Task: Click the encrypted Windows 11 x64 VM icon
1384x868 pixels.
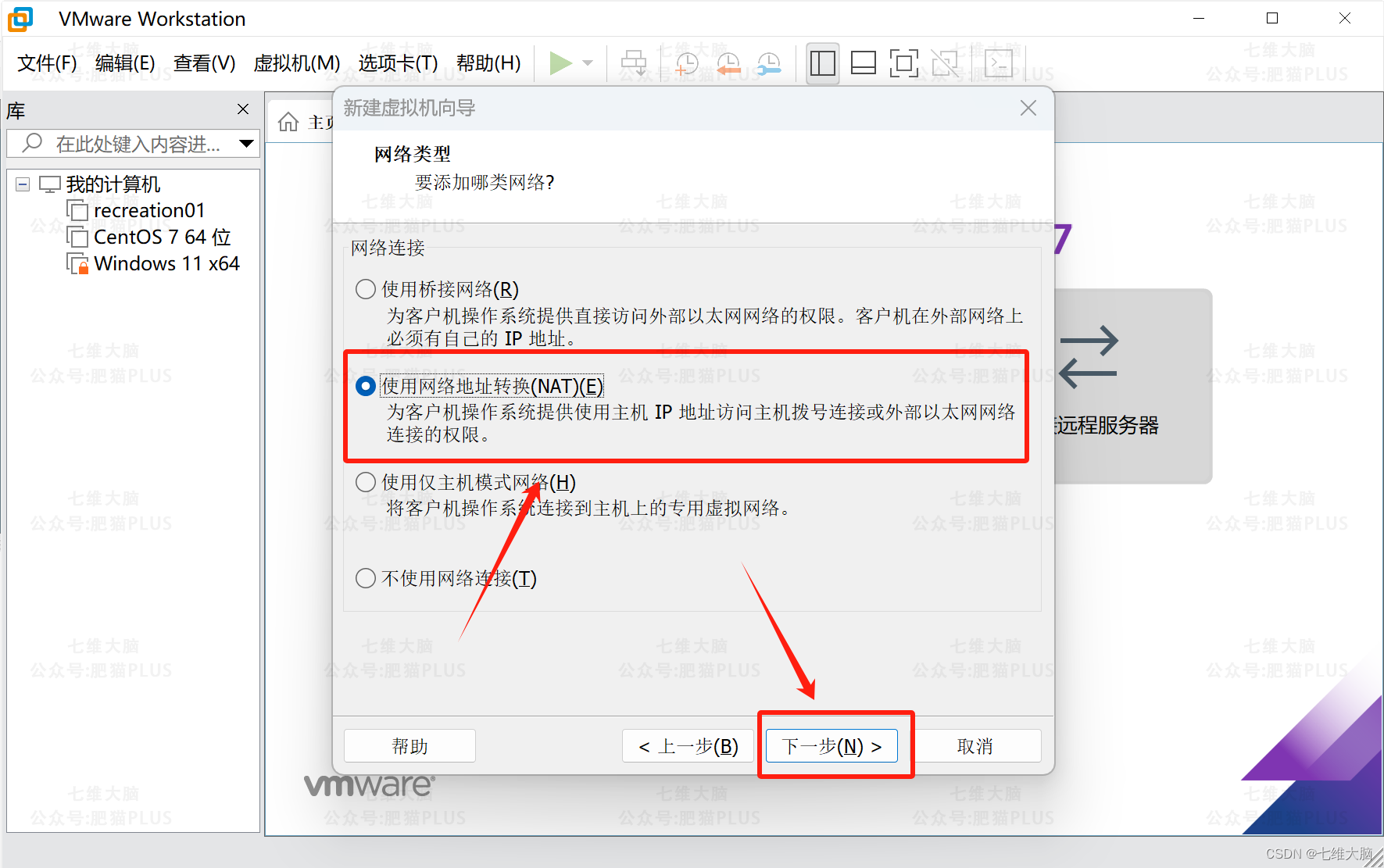Action: (77, 264)
